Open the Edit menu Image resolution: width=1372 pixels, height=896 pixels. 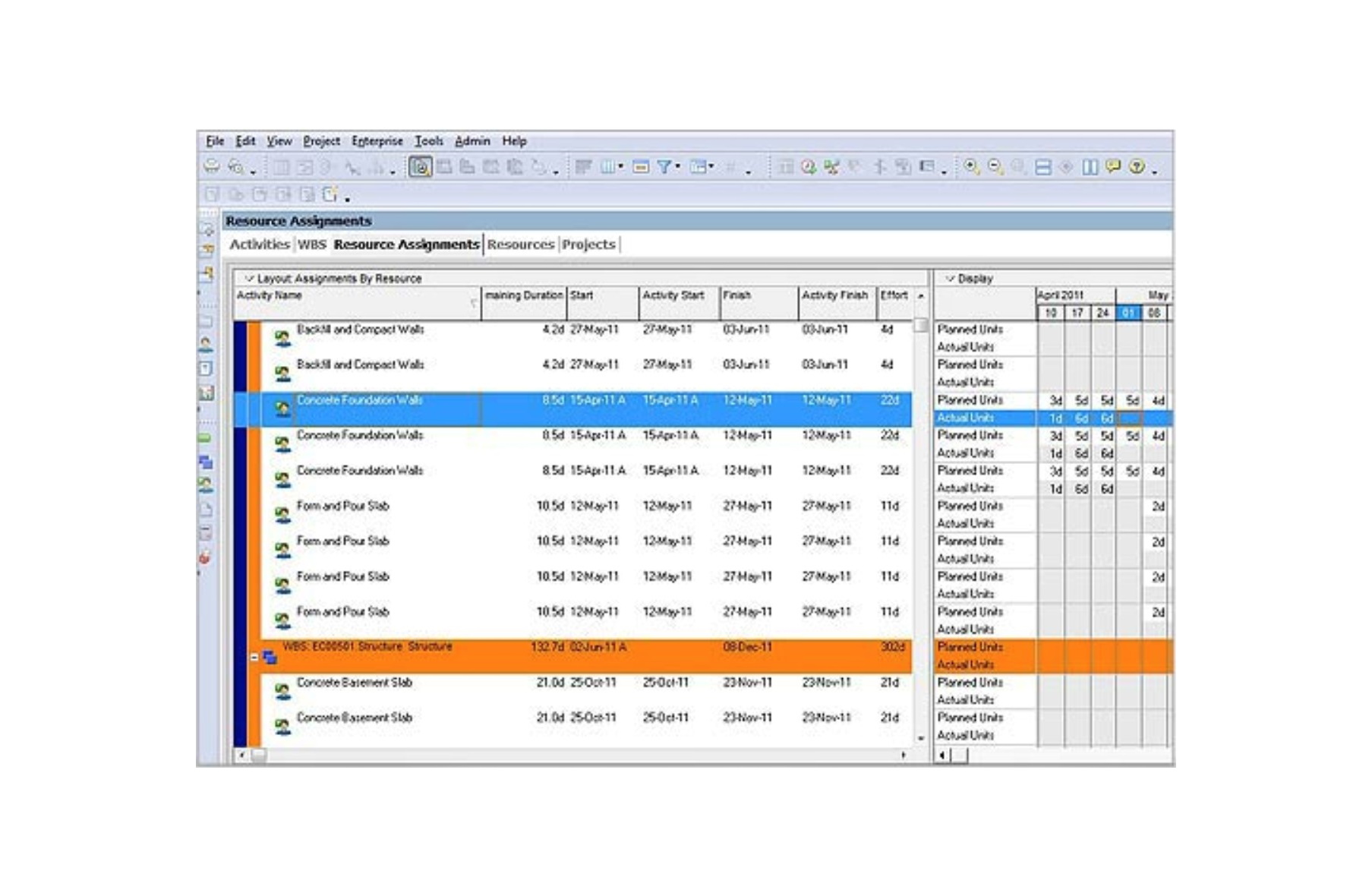tap(245, 141)
